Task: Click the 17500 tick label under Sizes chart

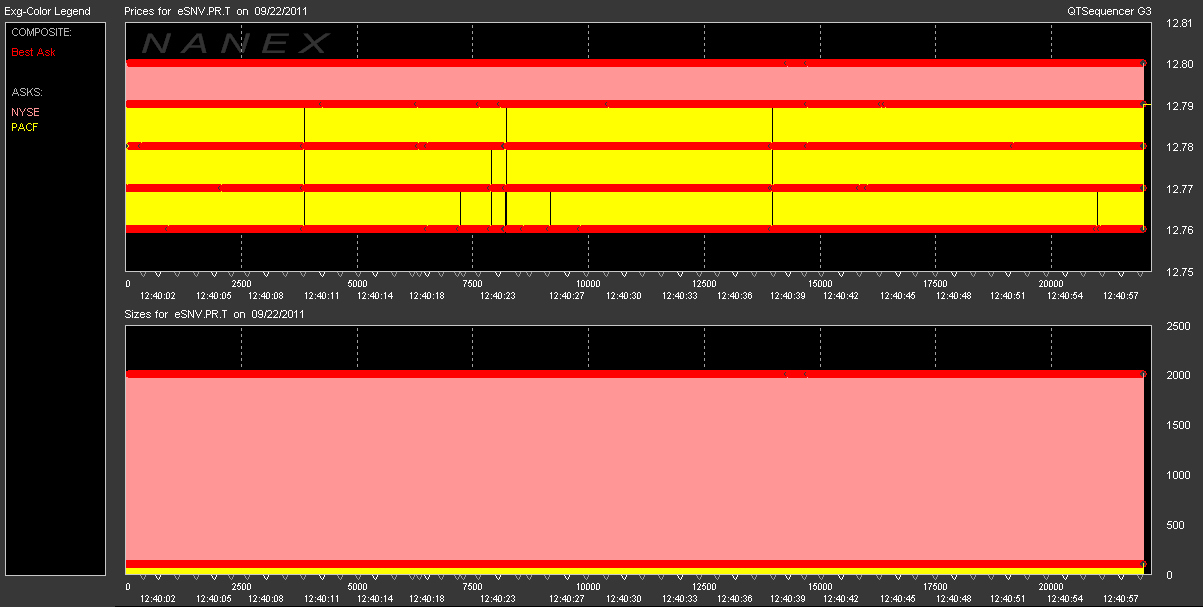Action: [x=935, y=587]
